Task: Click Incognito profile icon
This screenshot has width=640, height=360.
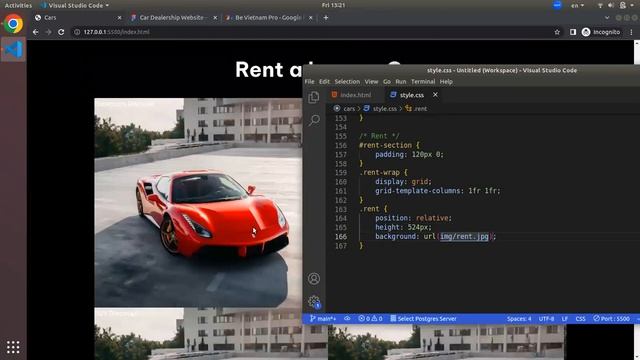Action: (x=586, y=32)
